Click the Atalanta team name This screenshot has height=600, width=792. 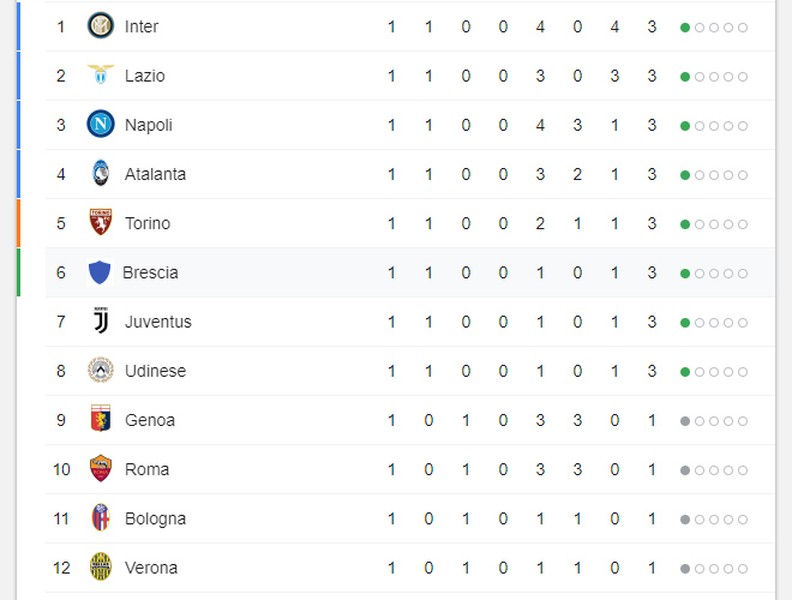point(155,174)
